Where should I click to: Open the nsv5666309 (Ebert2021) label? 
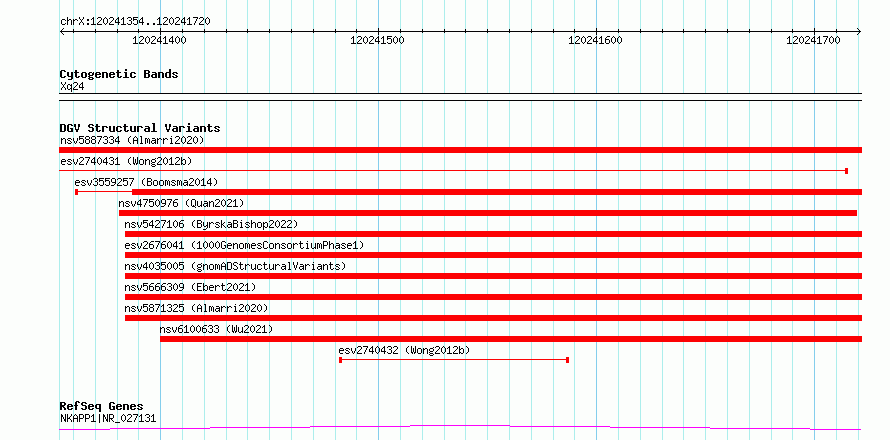(x=190, y=287)
